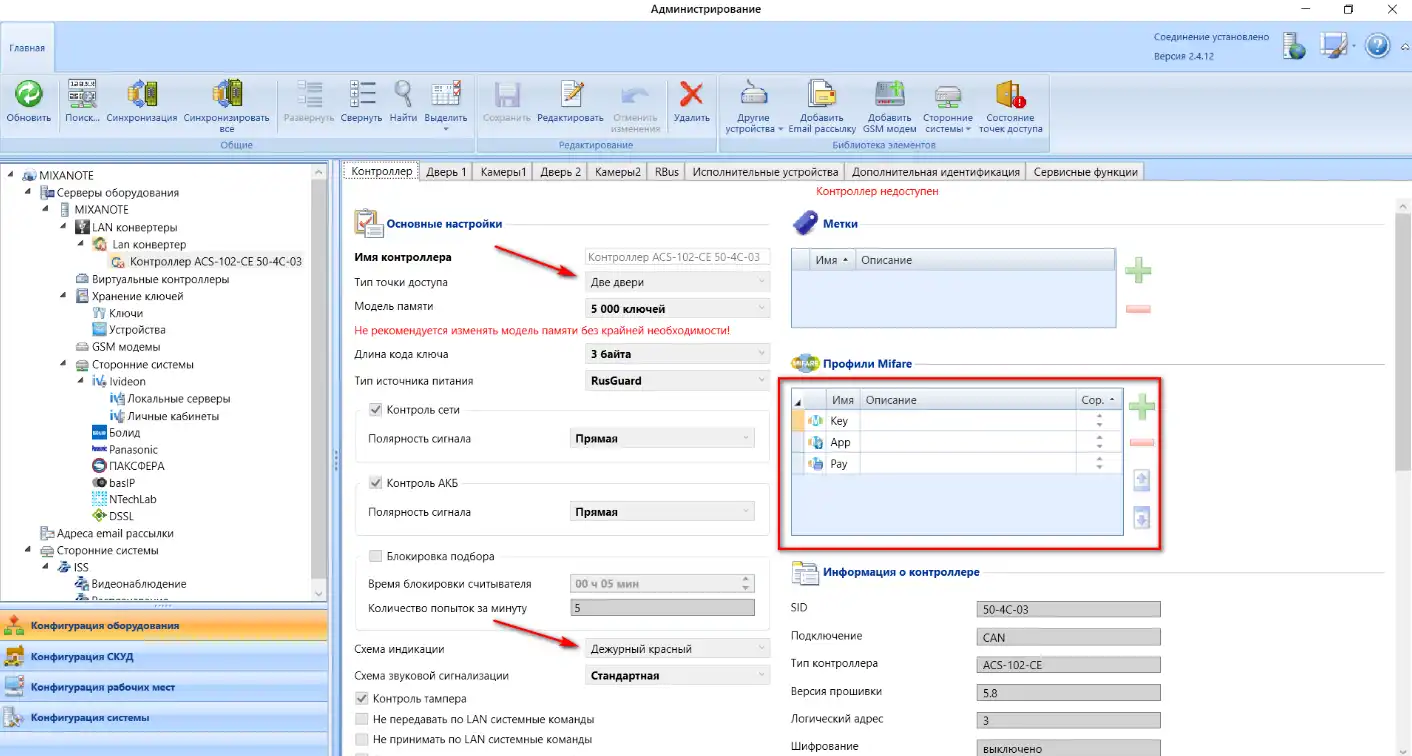Open Полярность сигнала dropdown under Контроль АКБ
1412x756 pixels.
(661, 512)
